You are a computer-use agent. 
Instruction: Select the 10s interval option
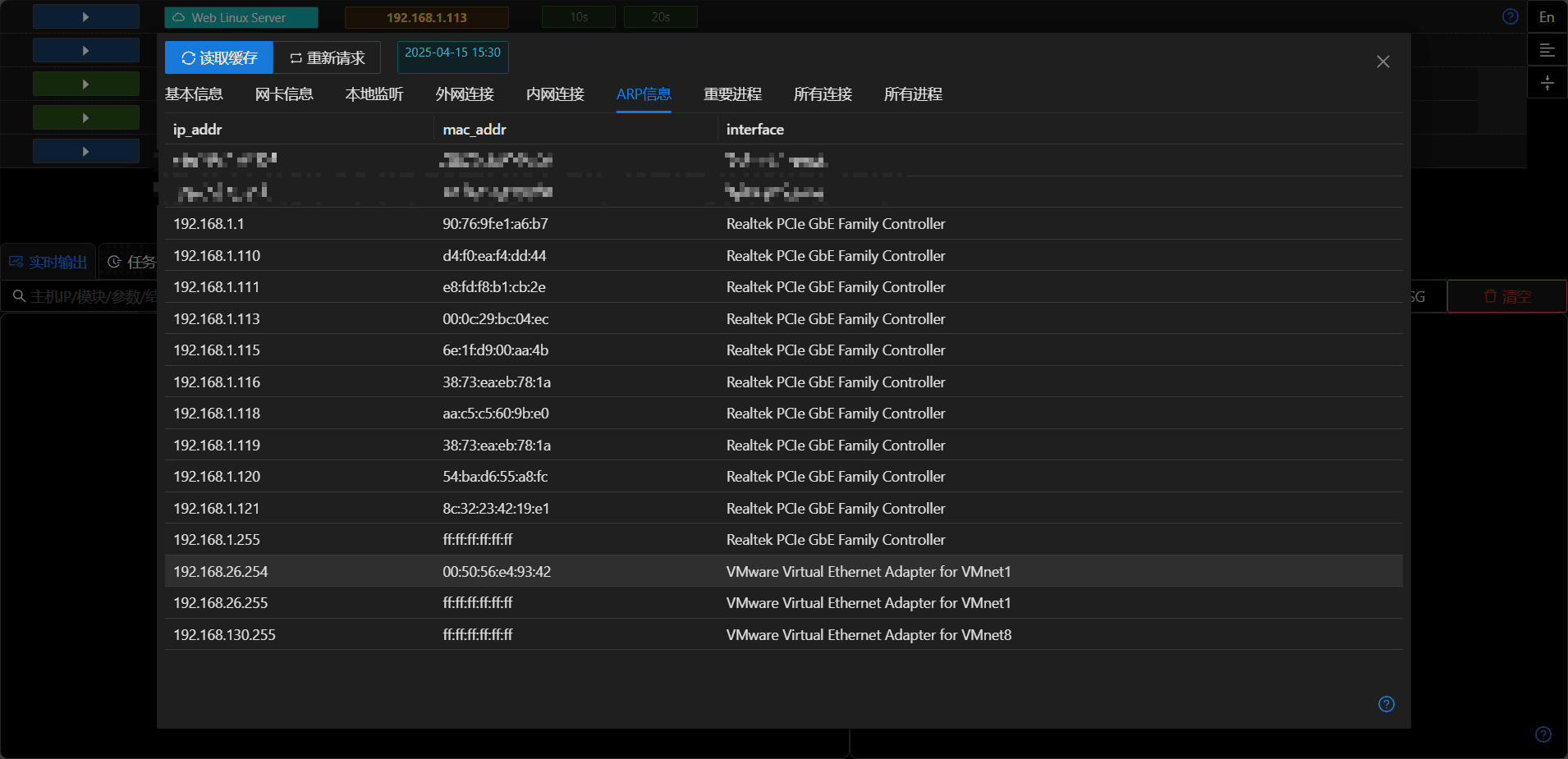click(579, 17)
